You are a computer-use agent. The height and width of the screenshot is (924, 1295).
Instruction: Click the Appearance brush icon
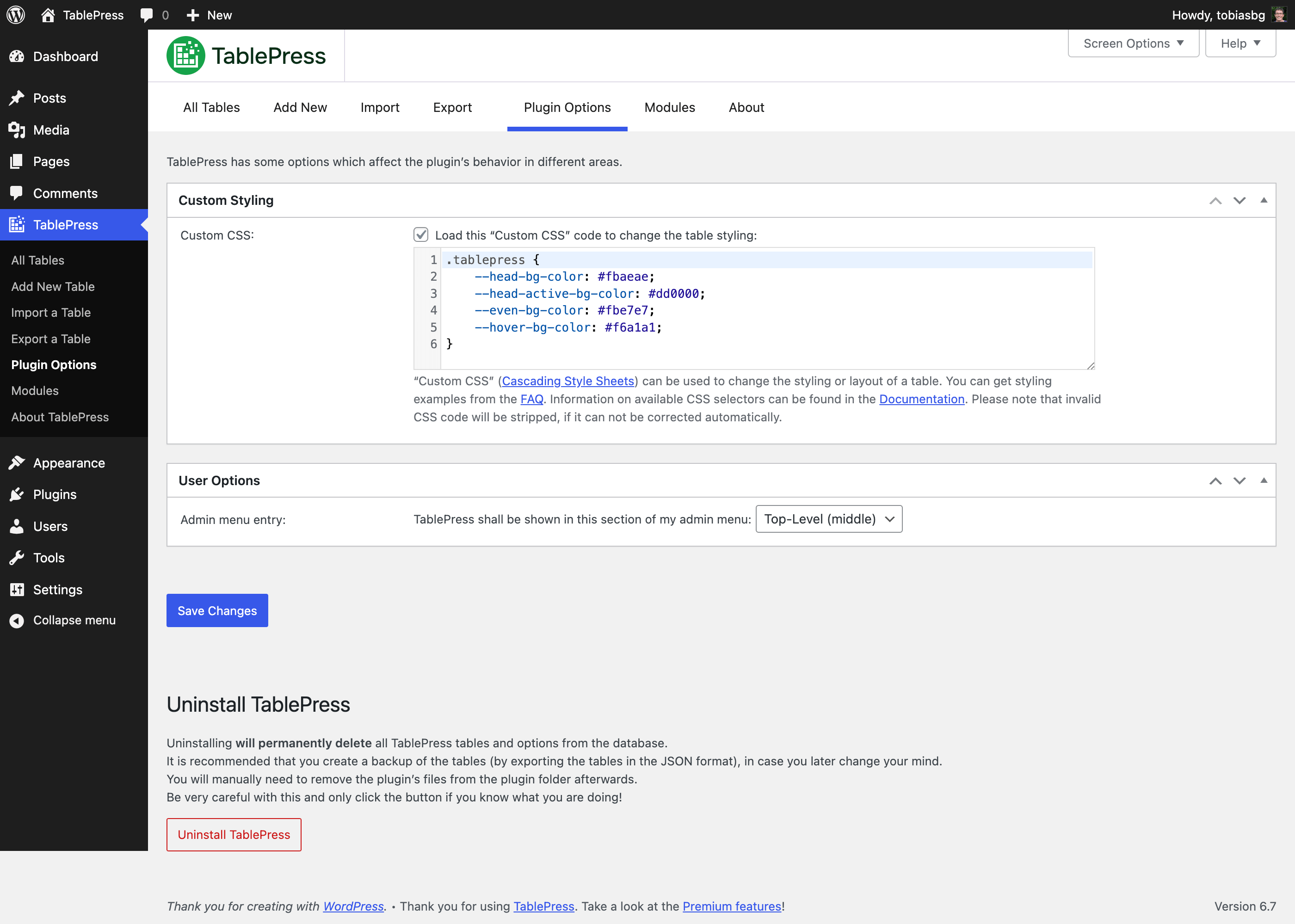pyautogui.click(x=17, y=462)
